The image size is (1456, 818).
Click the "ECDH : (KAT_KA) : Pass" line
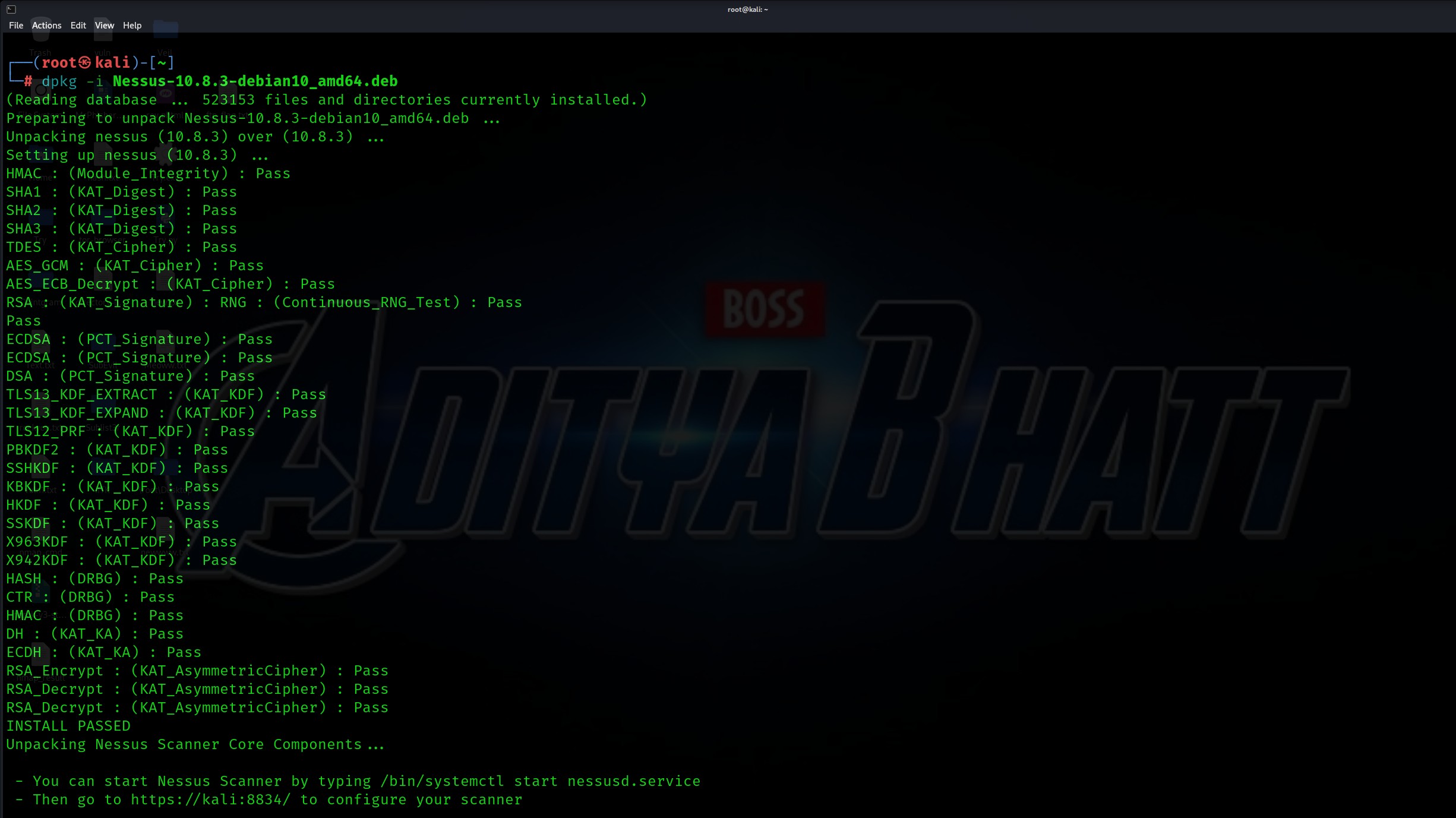coord(103,652)
